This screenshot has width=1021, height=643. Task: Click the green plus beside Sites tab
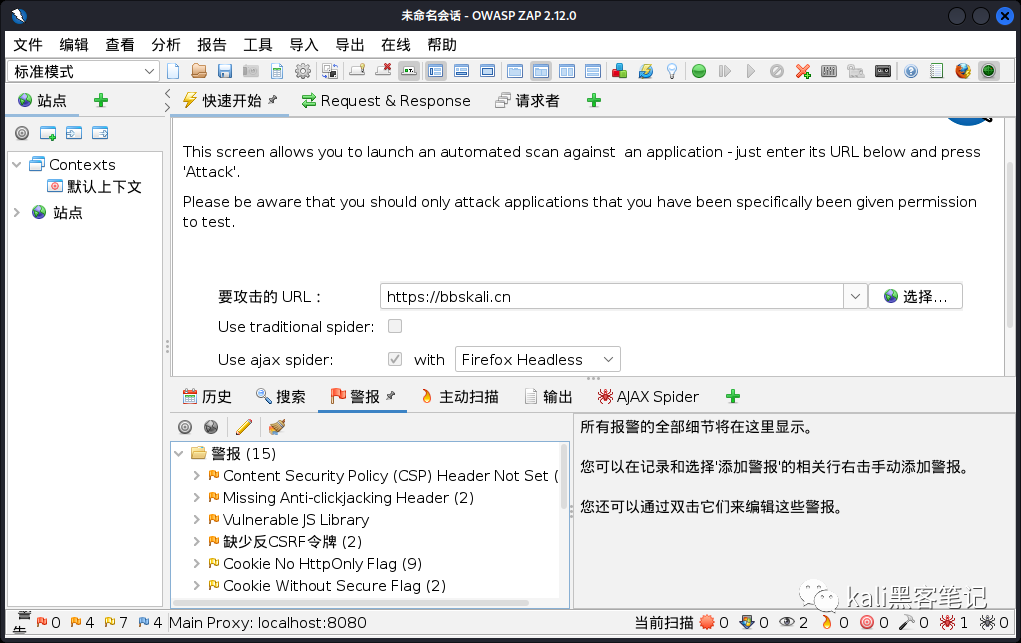101,100
